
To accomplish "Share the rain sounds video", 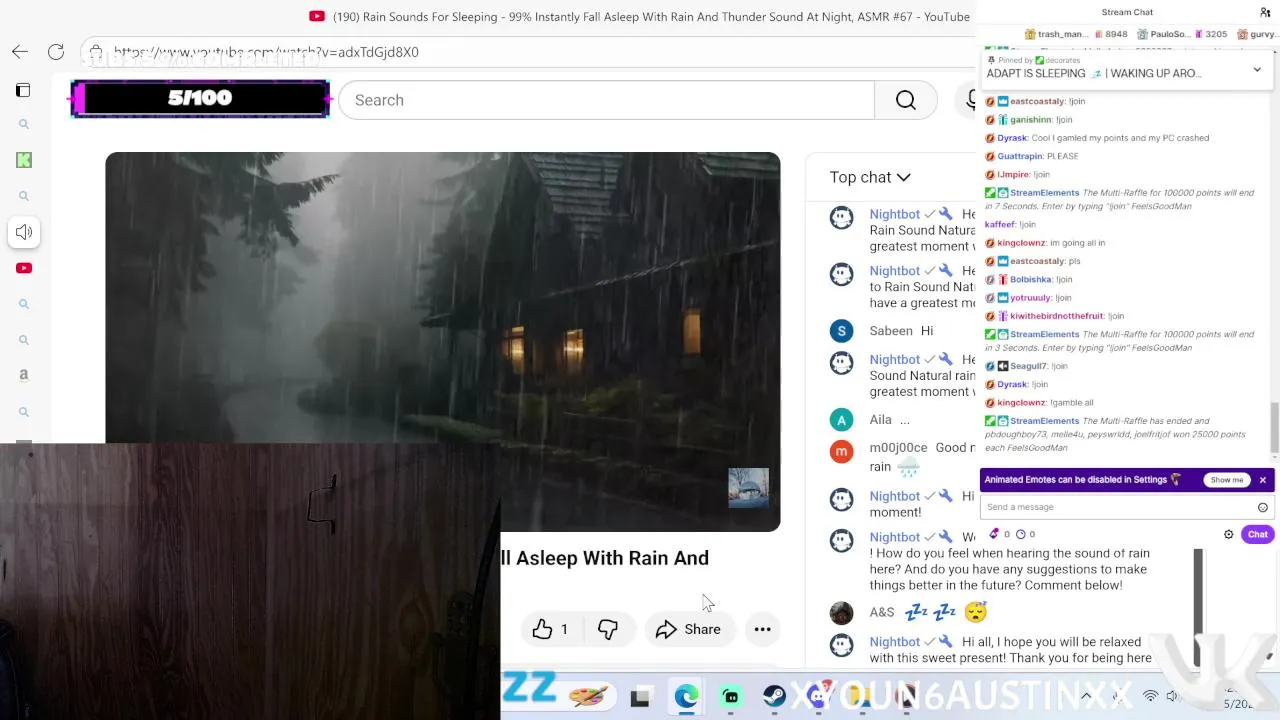I will (688, 629).
